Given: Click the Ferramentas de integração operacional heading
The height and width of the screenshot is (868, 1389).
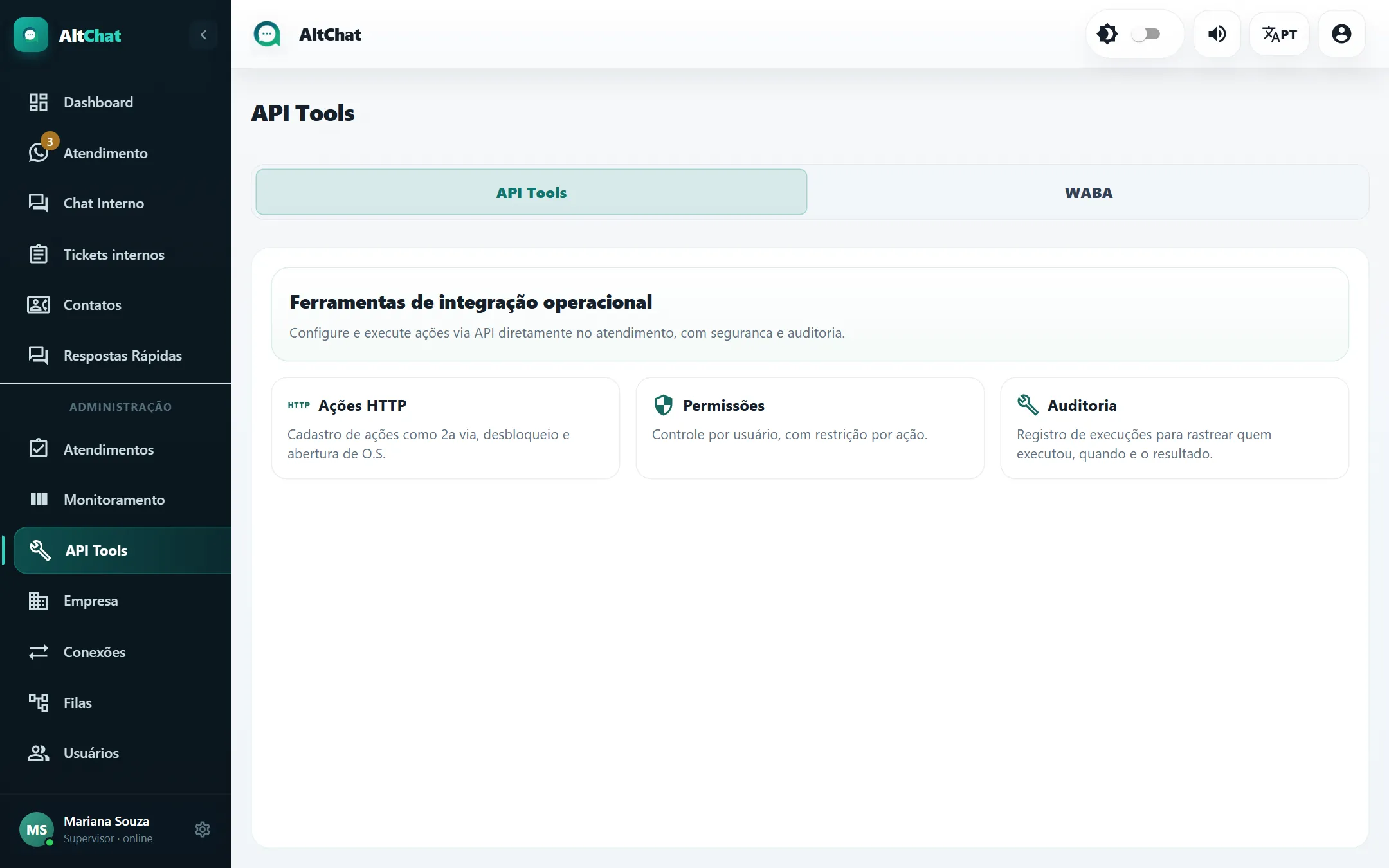Looking at the screenshot, I should (x=471, y=302).
